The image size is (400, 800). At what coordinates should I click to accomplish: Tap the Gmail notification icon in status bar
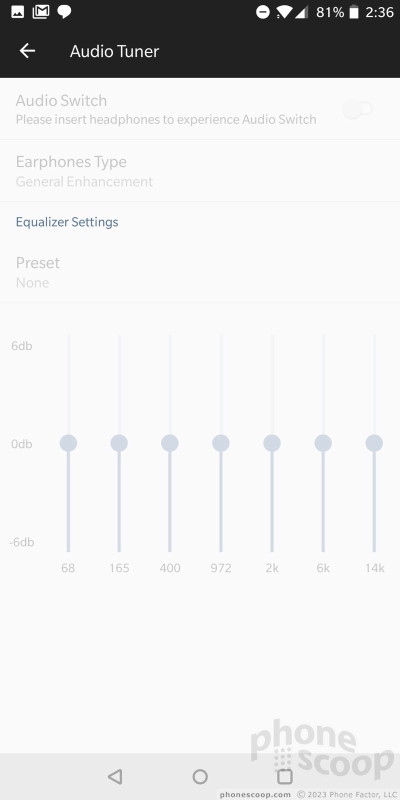click(41, 12)
